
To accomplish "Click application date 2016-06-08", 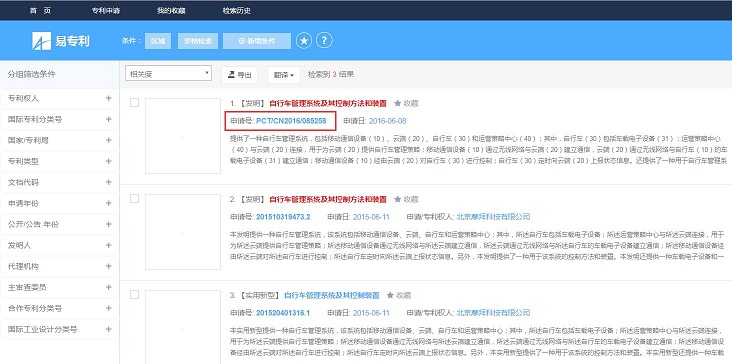I will pyautogui.click(x=387, y=121).
